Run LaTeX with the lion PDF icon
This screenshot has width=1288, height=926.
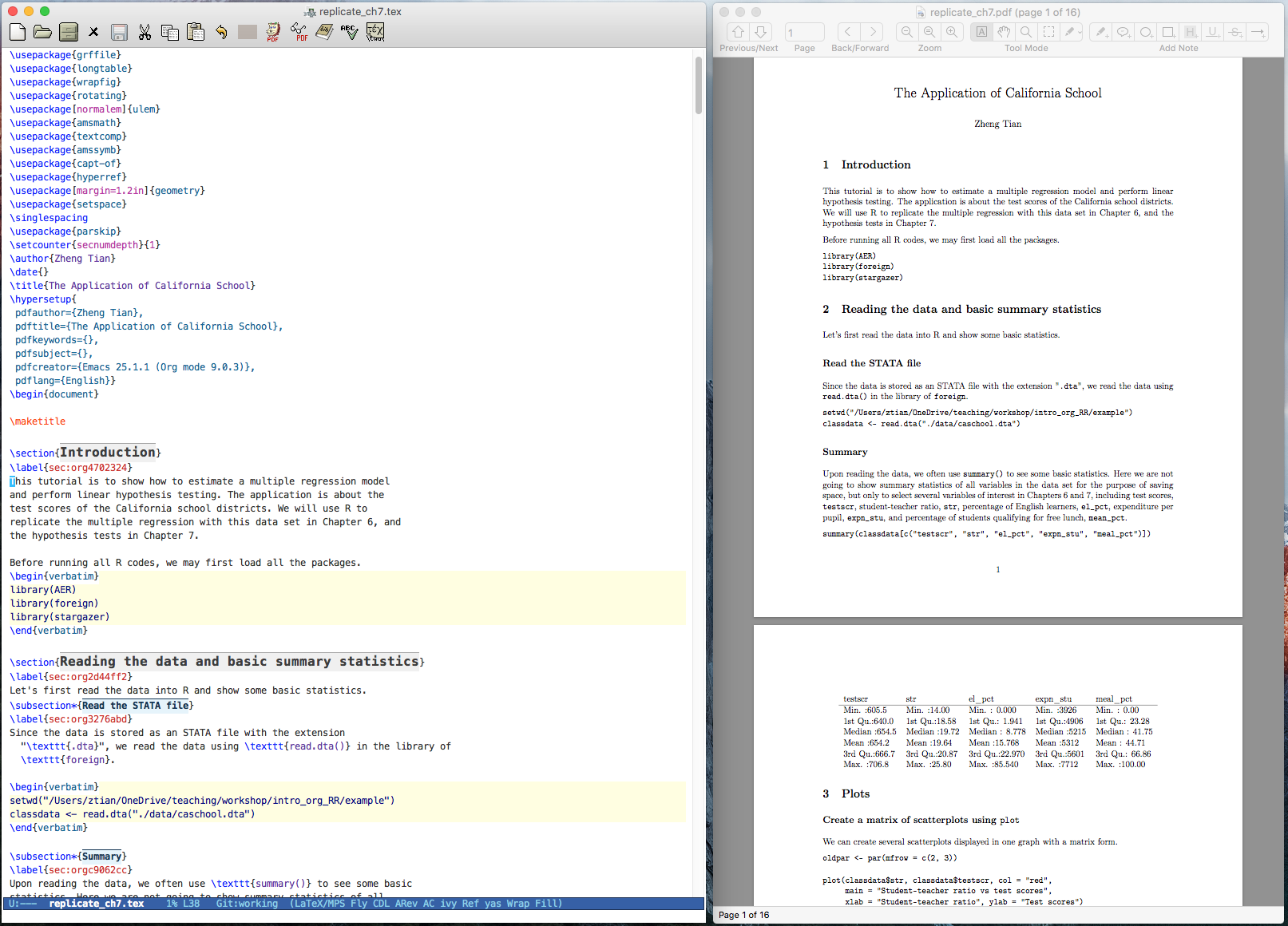point(273,32)
